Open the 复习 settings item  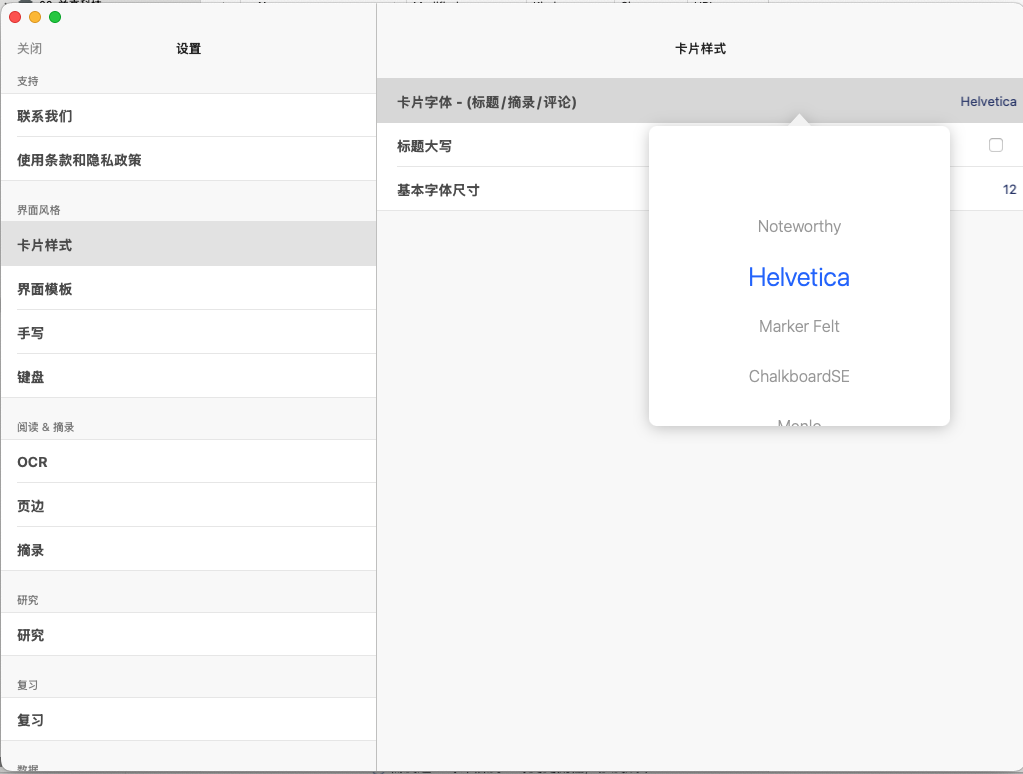pos(31,720)
